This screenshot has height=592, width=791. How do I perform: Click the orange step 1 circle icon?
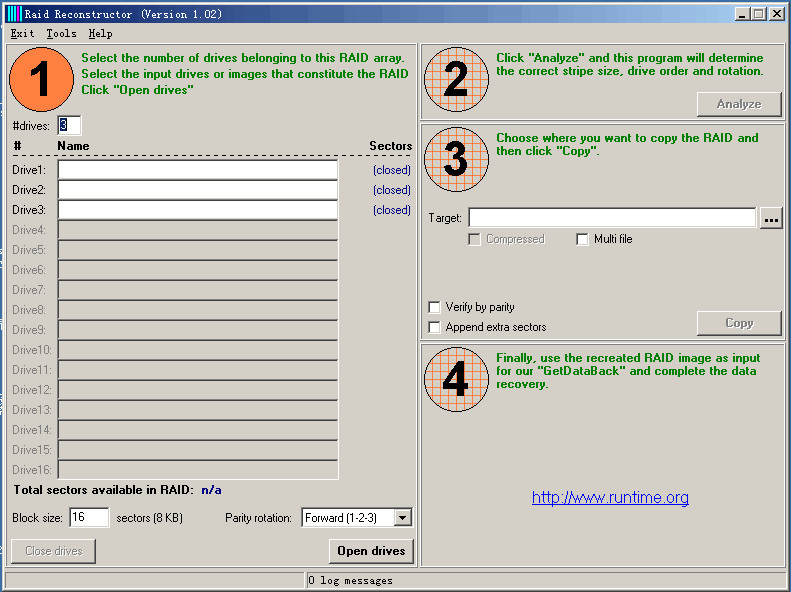pyautogui.click(x=41, y=79)
